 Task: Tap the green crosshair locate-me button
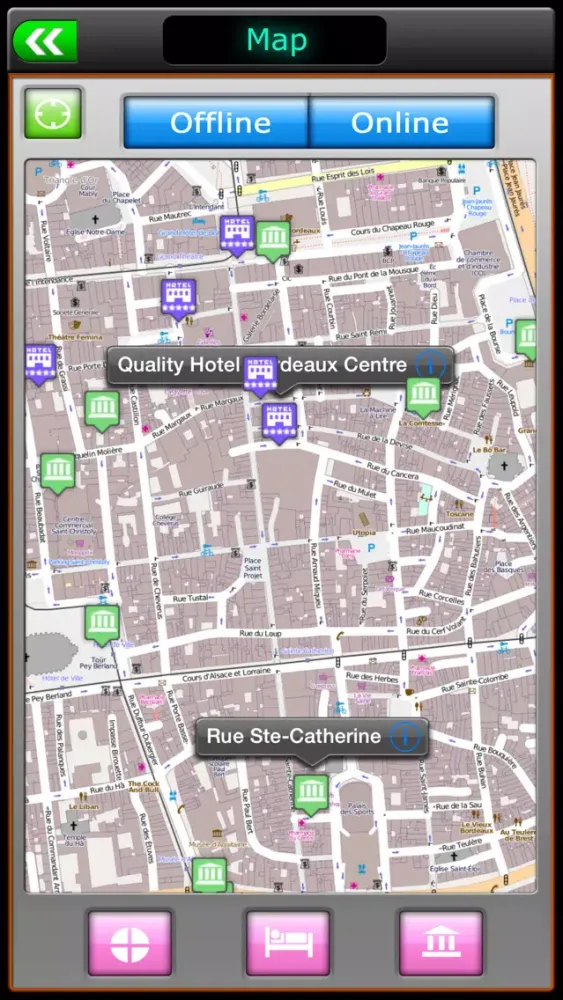pyautogui.click(x=53, y=114)
